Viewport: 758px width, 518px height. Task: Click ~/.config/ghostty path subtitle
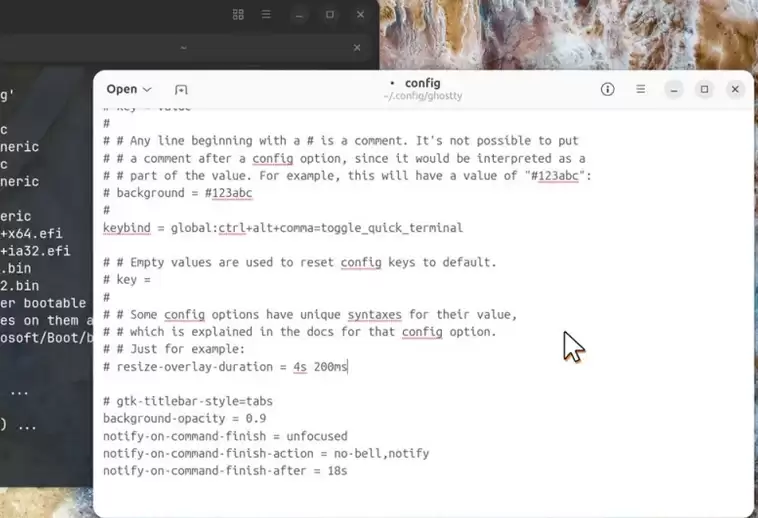point(423,96)
